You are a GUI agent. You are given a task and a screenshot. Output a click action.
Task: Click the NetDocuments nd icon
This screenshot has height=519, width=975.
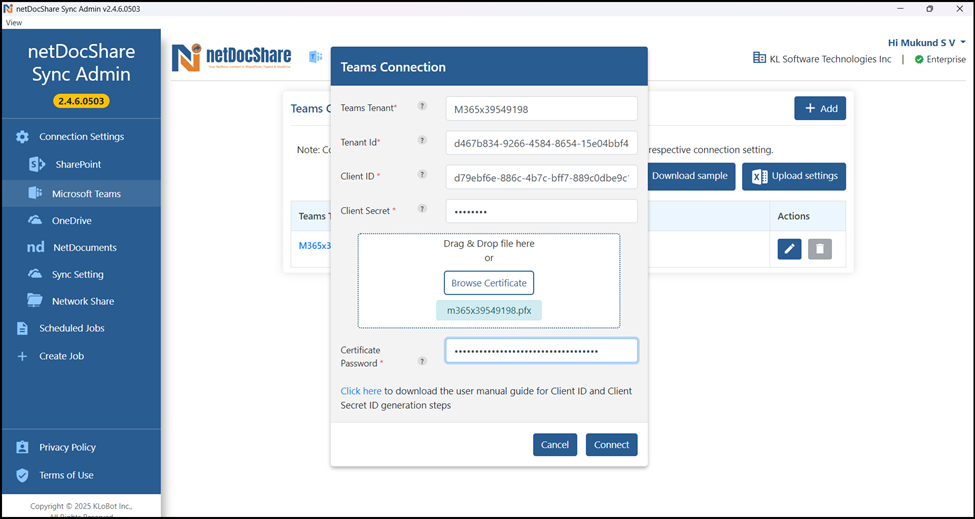coord(35,247)
